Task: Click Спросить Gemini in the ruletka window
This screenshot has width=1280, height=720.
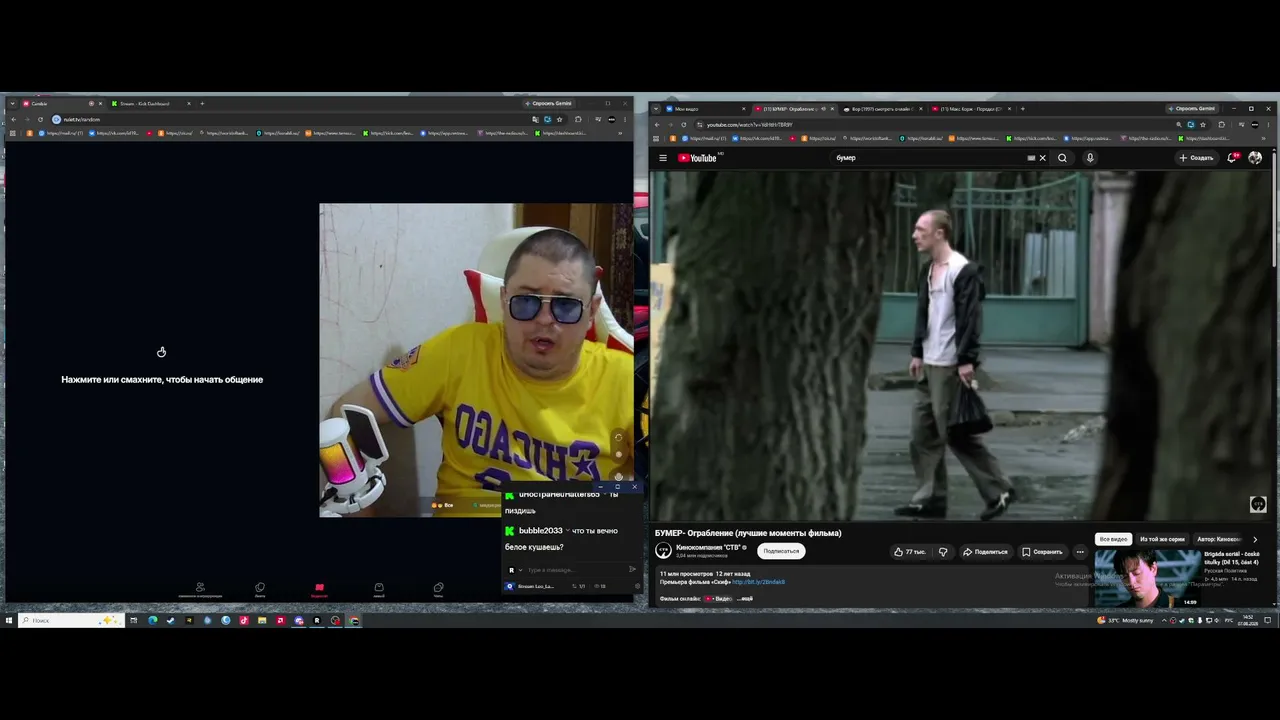Action: [x=548, y=103]
